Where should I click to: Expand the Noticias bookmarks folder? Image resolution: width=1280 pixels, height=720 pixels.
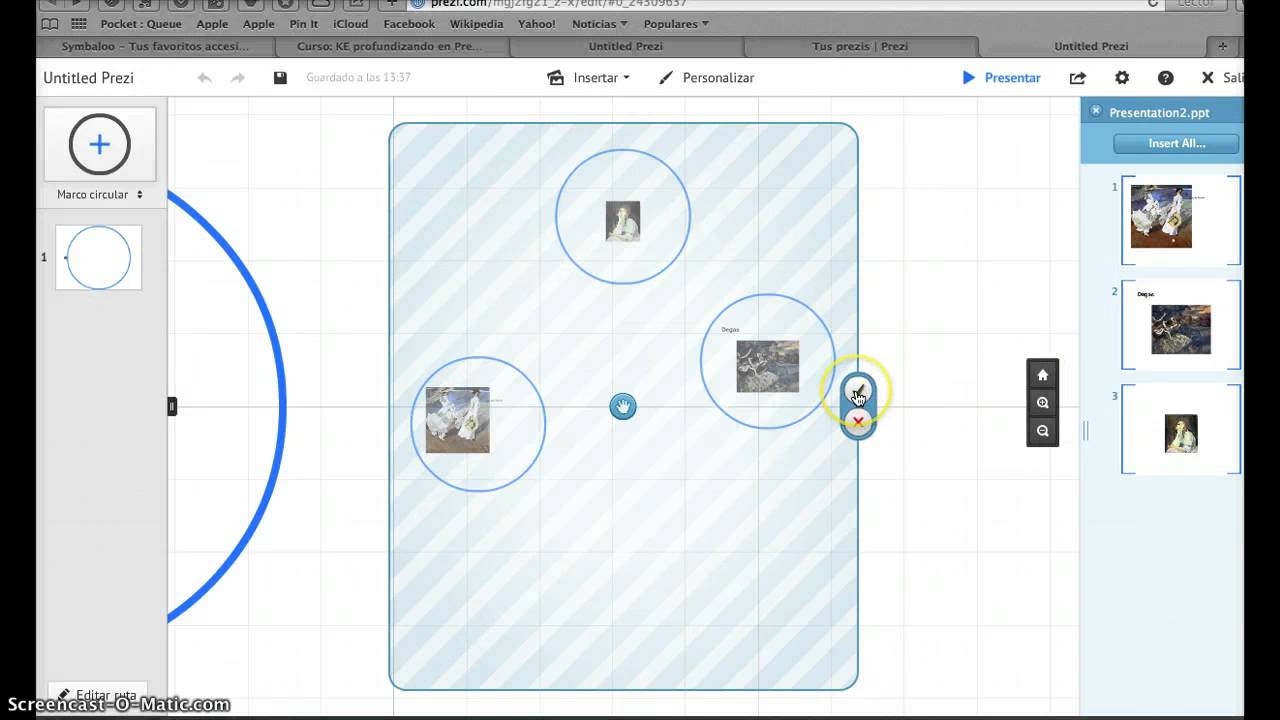(600, 24)
